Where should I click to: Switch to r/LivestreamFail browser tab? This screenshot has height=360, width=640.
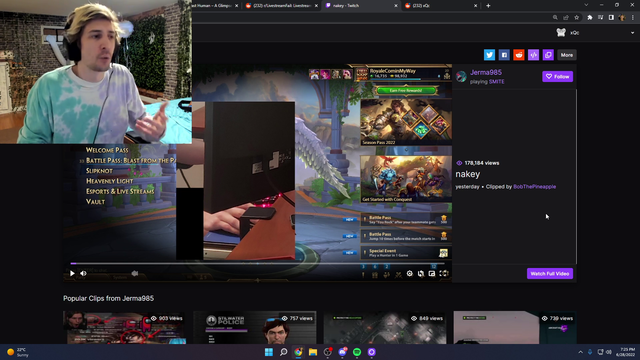tap(281, 6)
